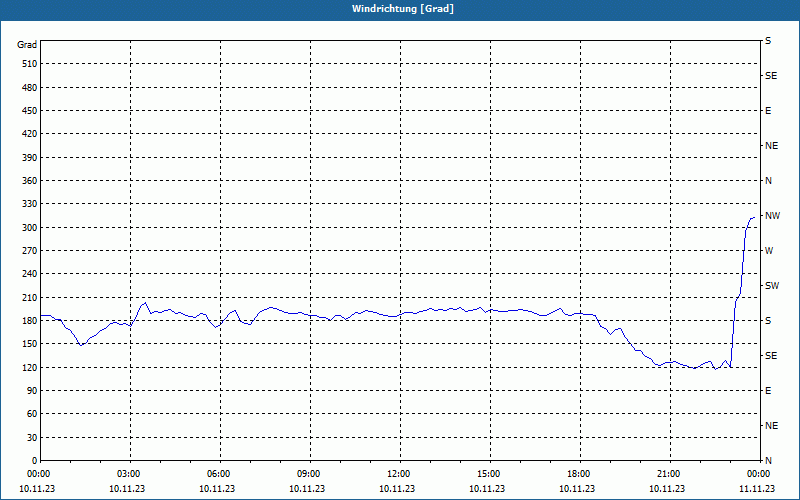800x500 pixels.
Task: Click the 06:00 time axis label
Action: point(220,474)
